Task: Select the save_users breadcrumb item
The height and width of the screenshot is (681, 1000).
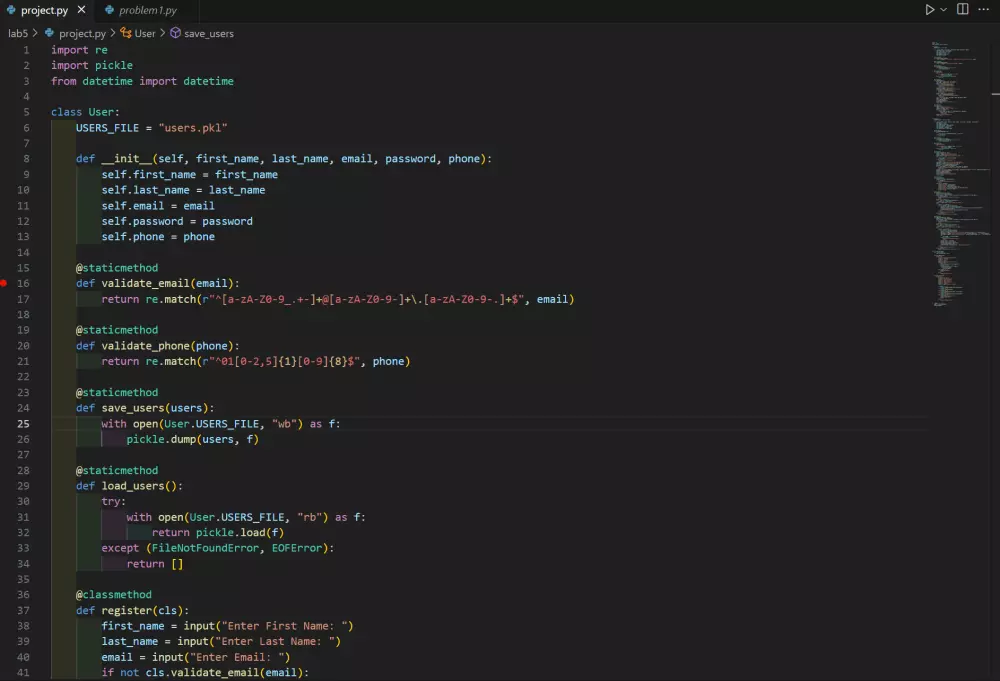Action: point(209,33)
